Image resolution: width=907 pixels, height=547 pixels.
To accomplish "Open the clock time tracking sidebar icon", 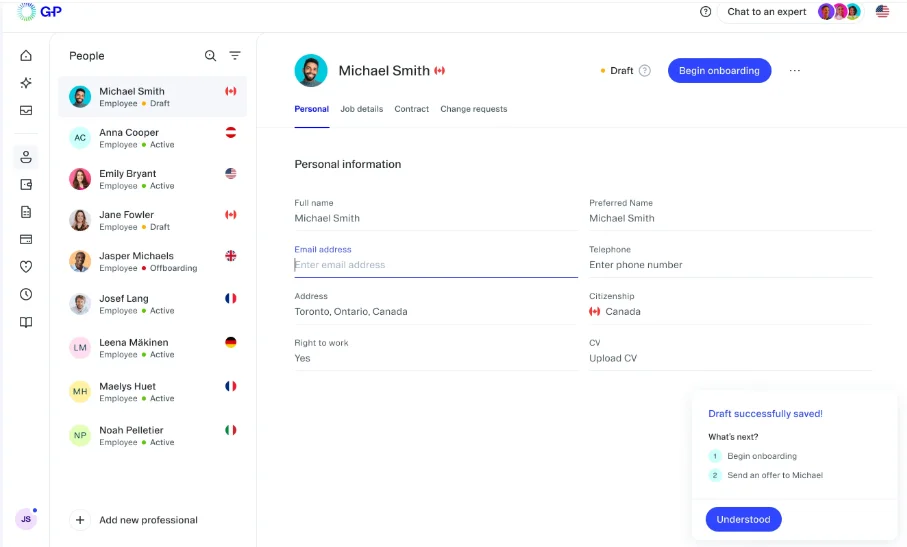I will click(x=26, y=294).
